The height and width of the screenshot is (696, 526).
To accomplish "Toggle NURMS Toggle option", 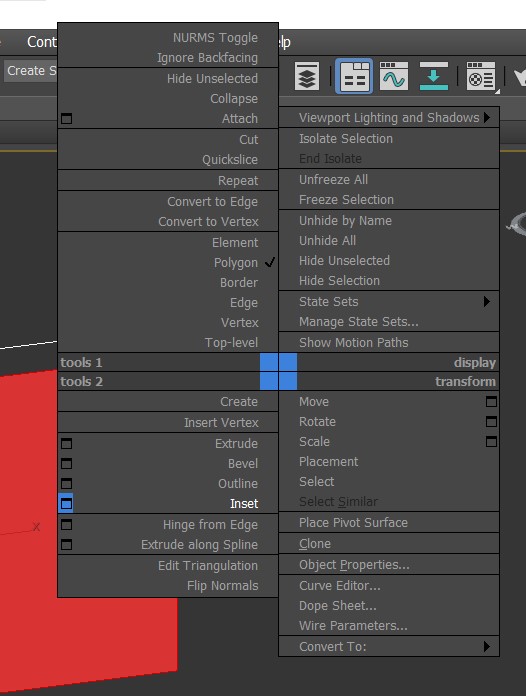I will coord(215,38).
